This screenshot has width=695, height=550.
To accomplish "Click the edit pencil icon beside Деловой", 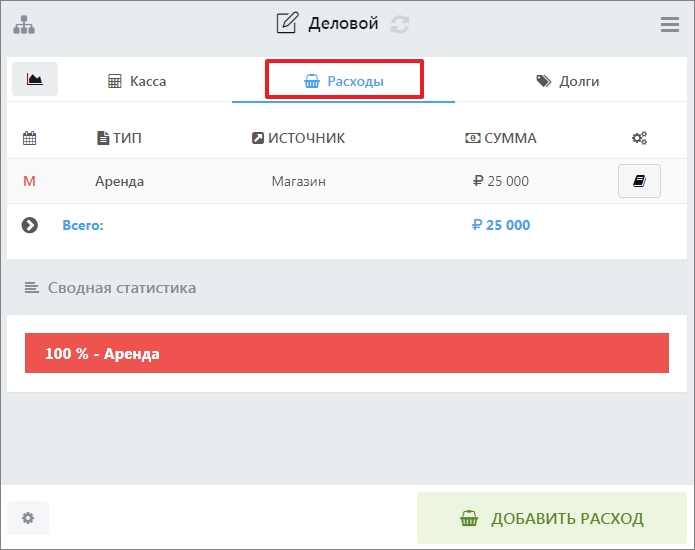I will [287, 23].
